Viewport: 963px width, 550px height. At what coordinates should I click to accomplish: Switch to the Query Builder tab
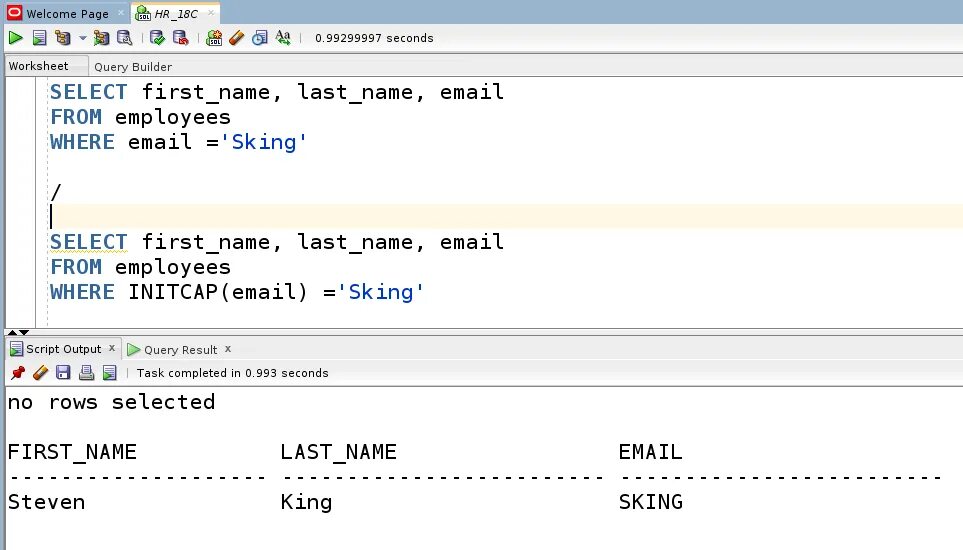[133, 67]
